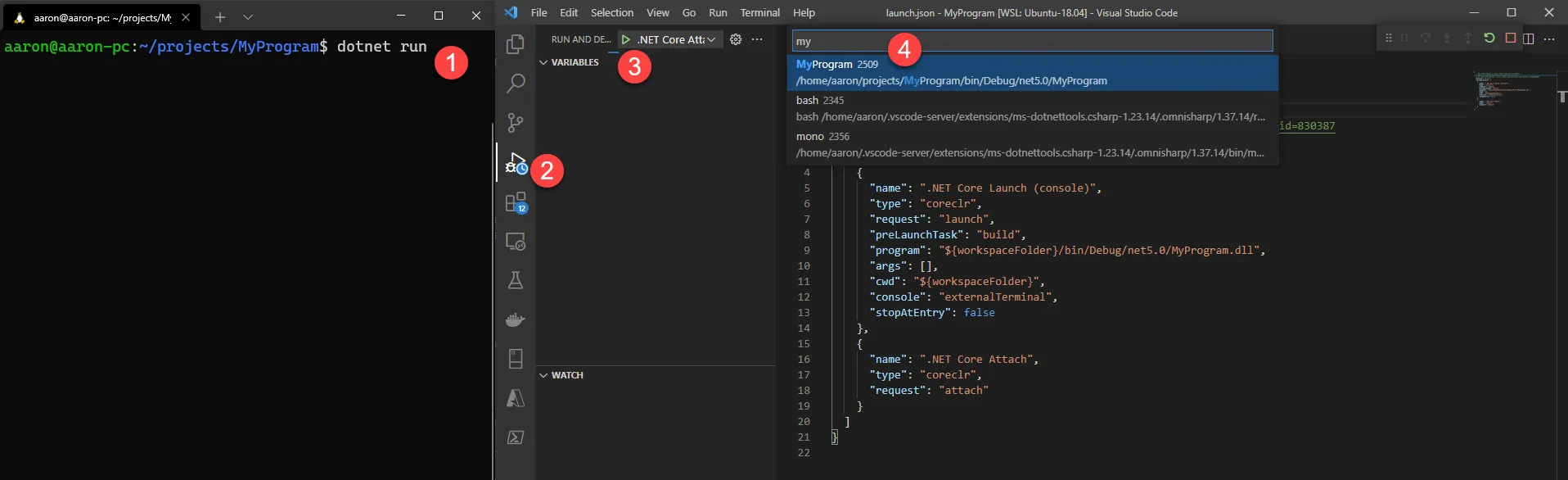Image resolution: width=1568 pixels, height=480 pixels.
Task: Click the "request": "attach" line
Action: click(928, 390)
